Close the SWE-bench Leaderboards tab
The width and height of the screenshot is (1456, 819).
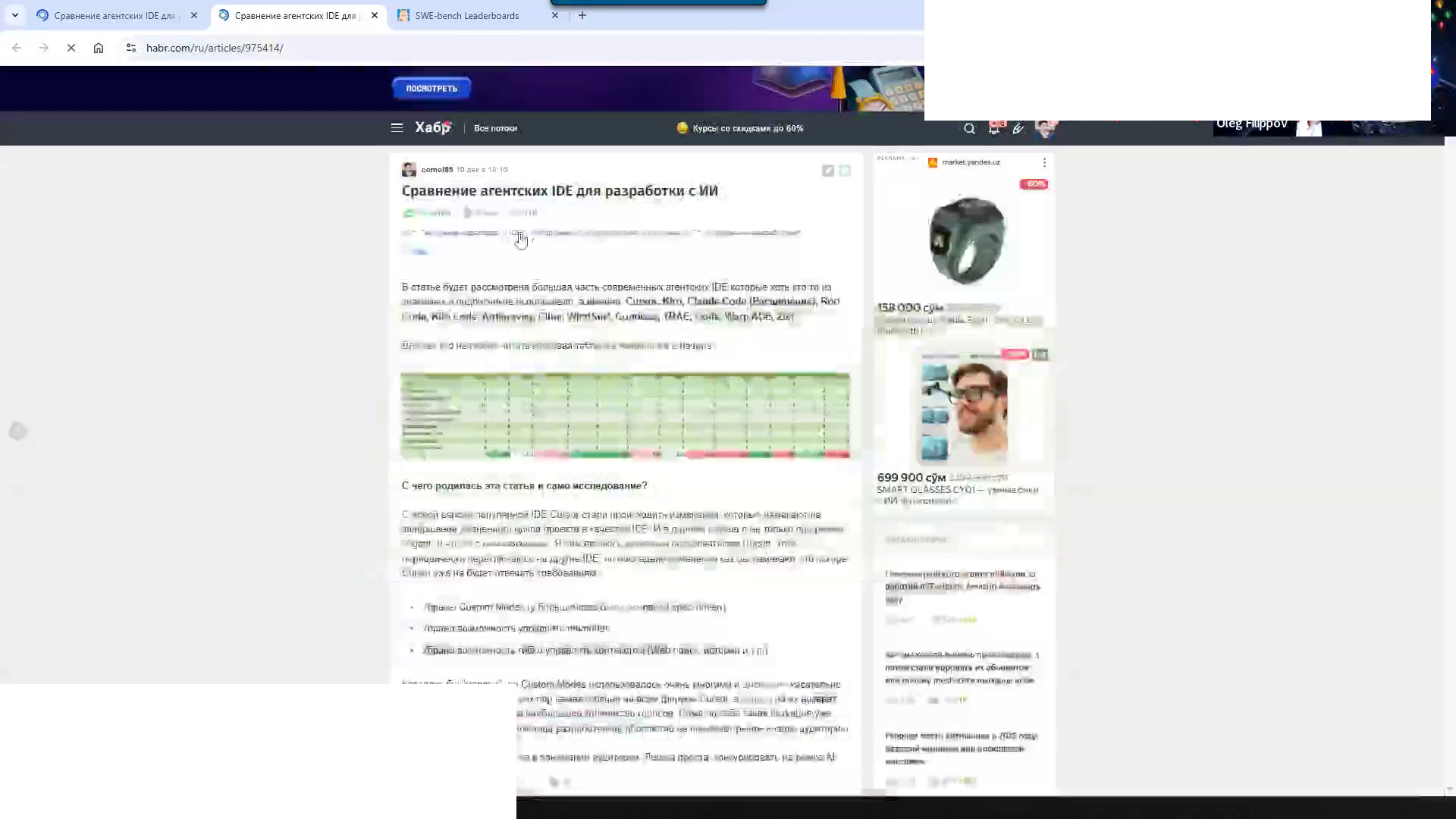(555, 15)
